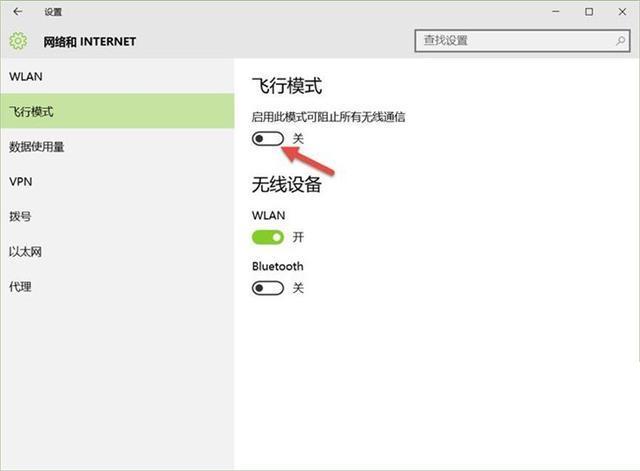Turn on the 飞行模式 airplane mode switch
This screenshot has height=471, width=640.
pyautogui.click(x=268, y=138)
